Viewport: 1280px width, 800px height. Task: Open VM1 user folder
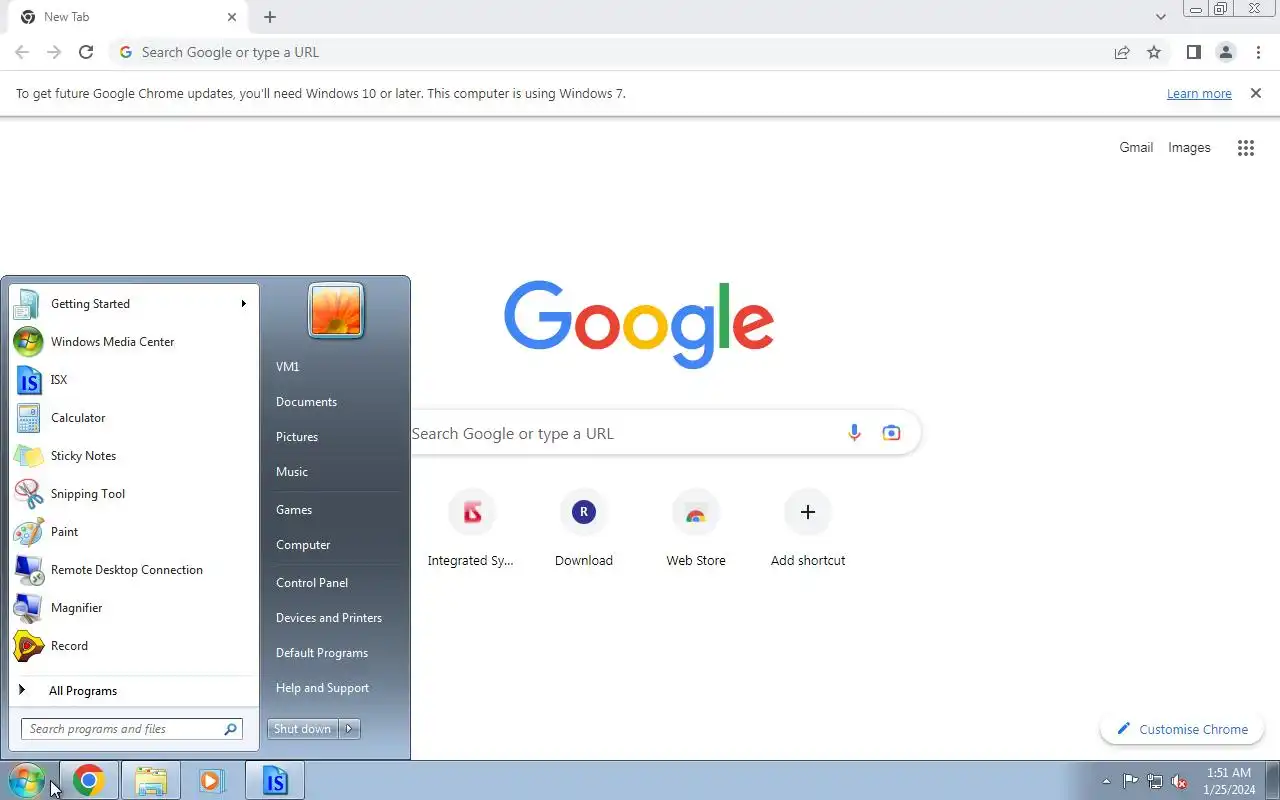(288, 367)
